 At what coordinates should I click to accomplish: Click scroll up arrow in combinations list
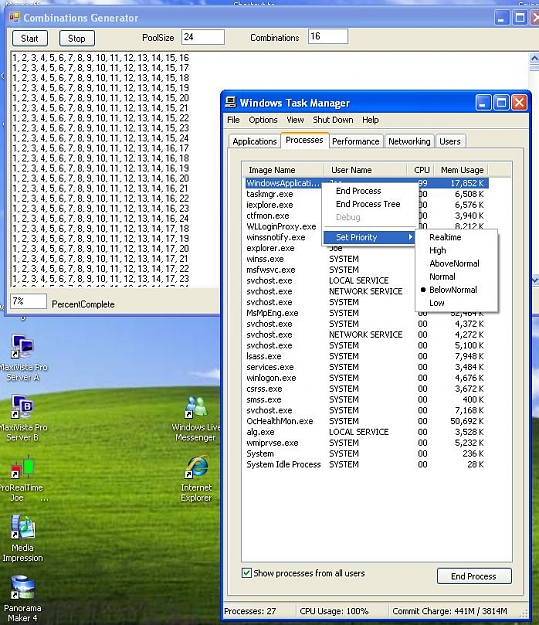pos(534,58)
